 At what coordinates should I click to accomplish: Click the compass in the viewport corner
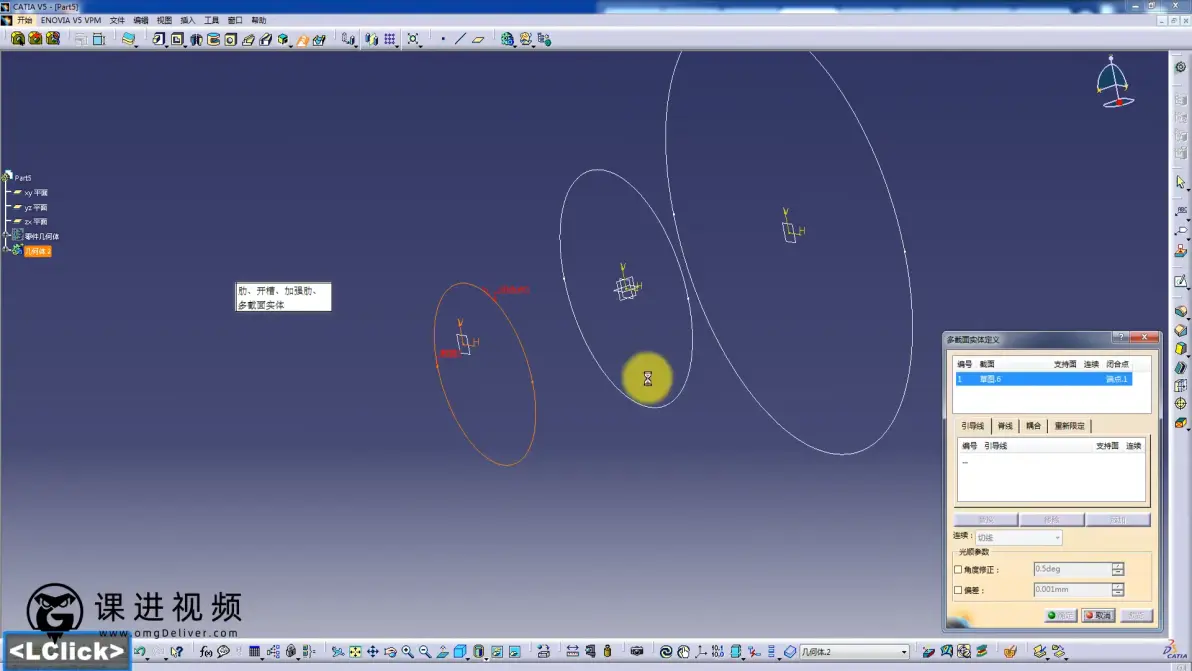click(1113, 82)
